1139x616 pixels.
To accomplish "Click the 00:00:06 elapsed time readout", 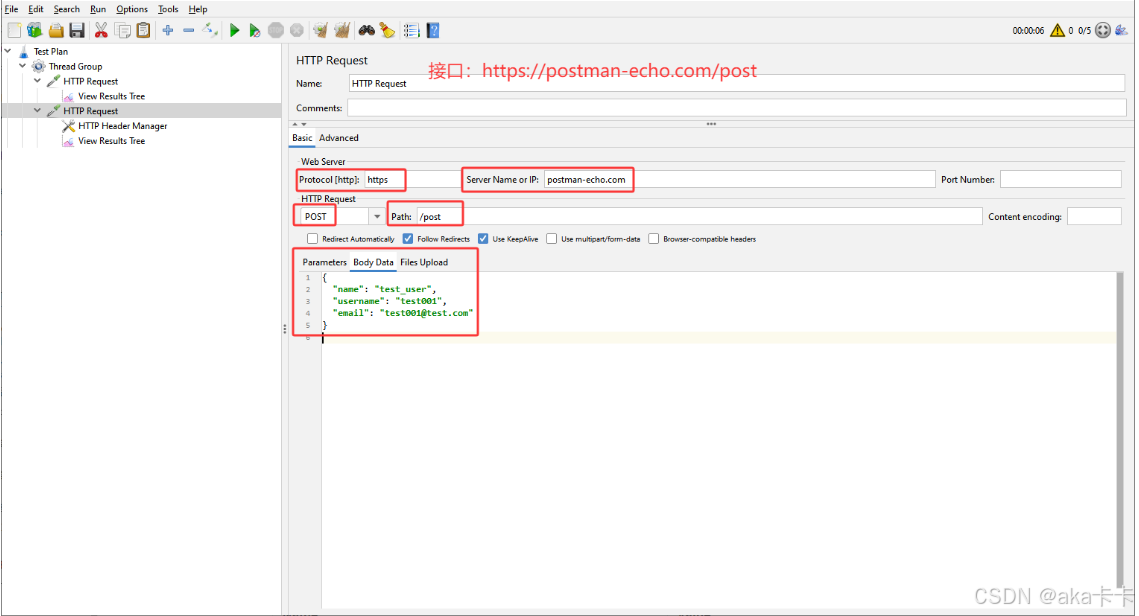I will [1028, 31].
